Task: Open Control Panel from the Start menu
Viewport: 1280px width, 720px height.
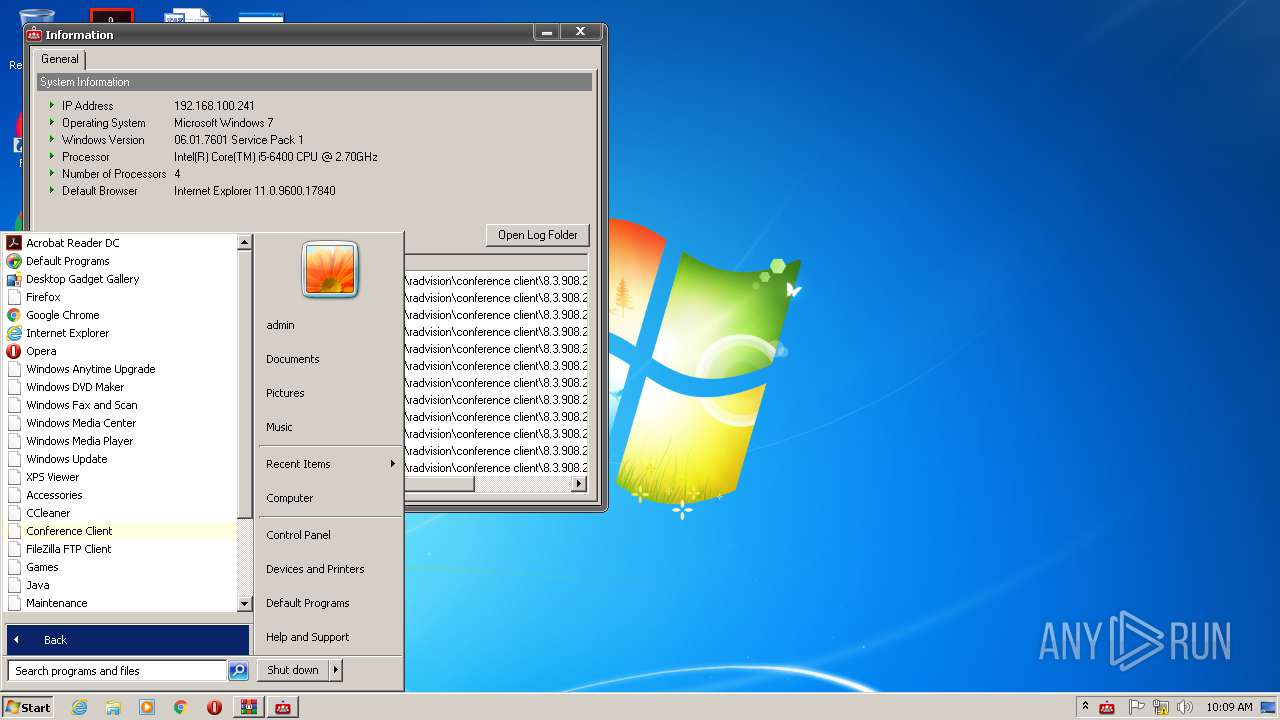Action: click(298, 535)
